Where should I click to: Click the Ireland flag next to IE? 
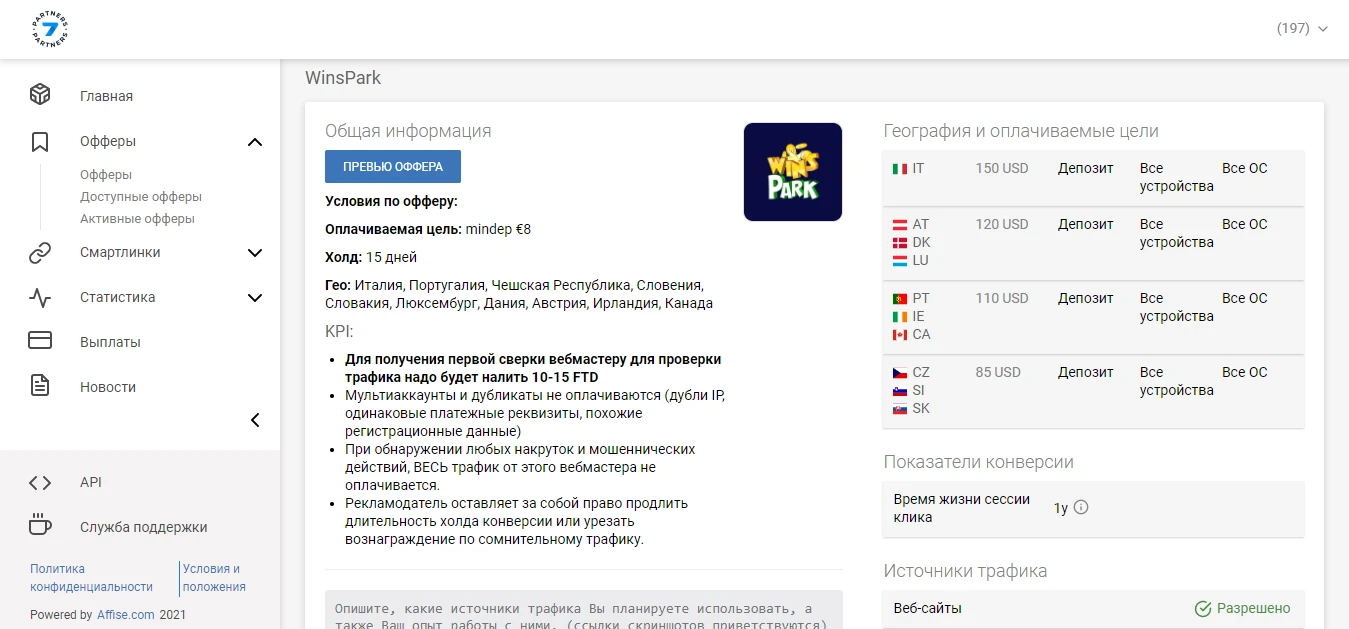point(900,316)
